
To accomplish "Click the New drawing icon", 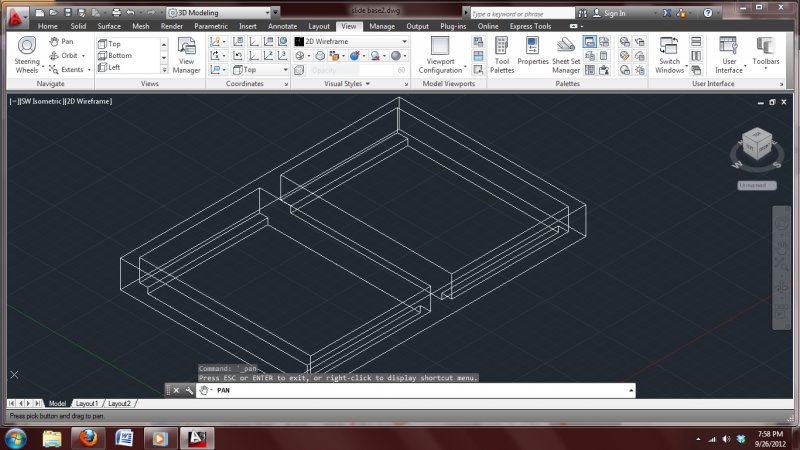I will (x=40, y=13).
